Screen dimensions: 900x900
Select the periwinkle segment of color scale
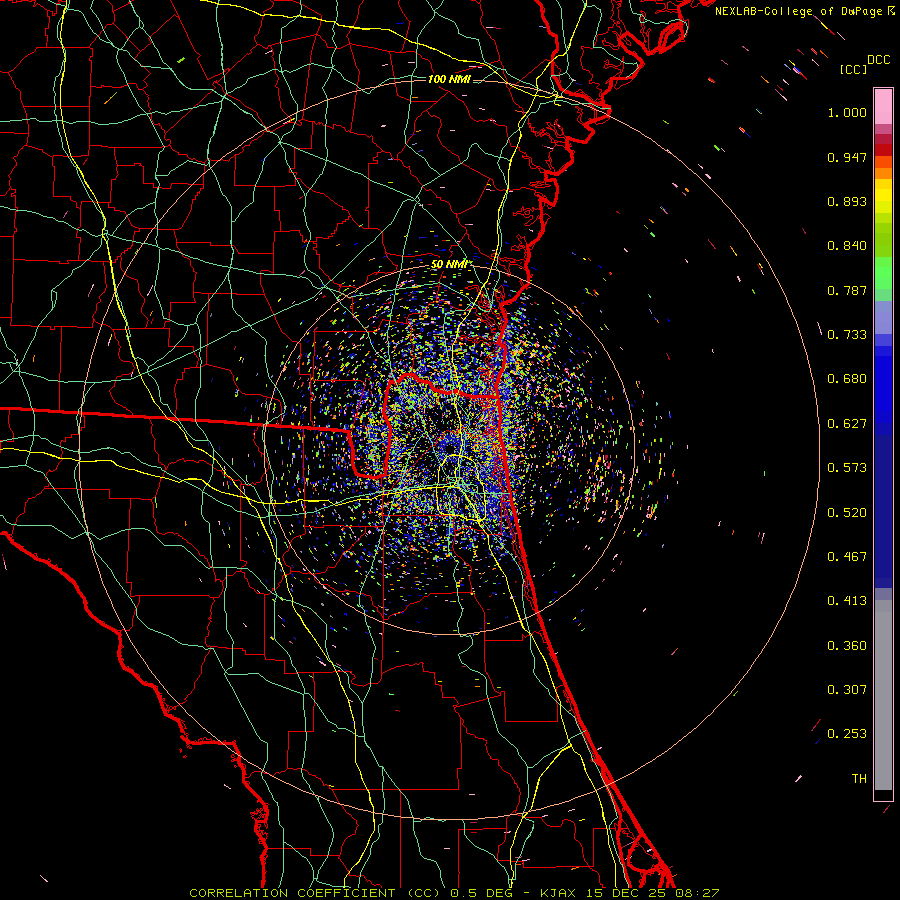point(883,317)
